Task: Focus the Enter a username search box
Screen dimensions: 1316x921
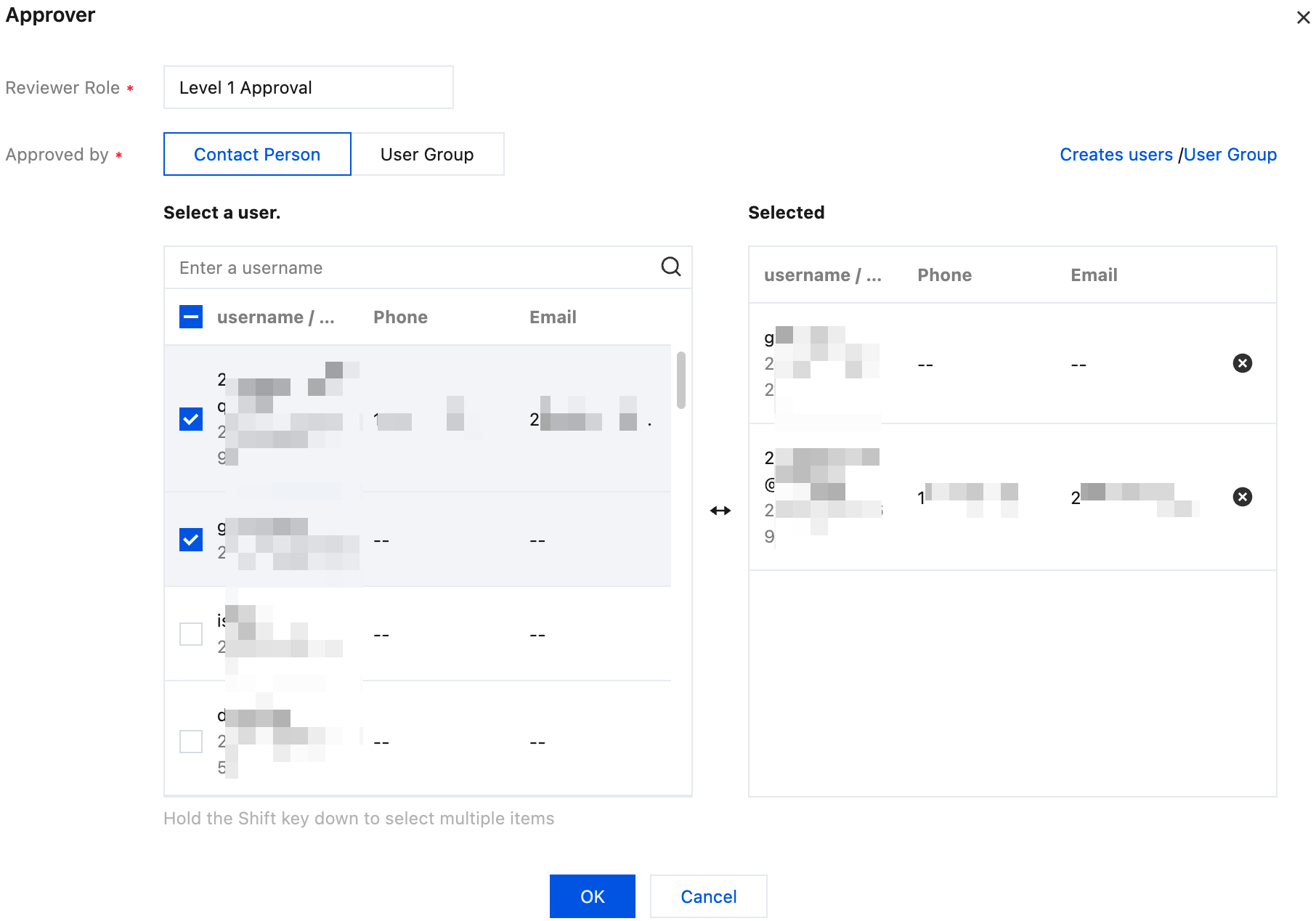Action: tap(414, 267)
